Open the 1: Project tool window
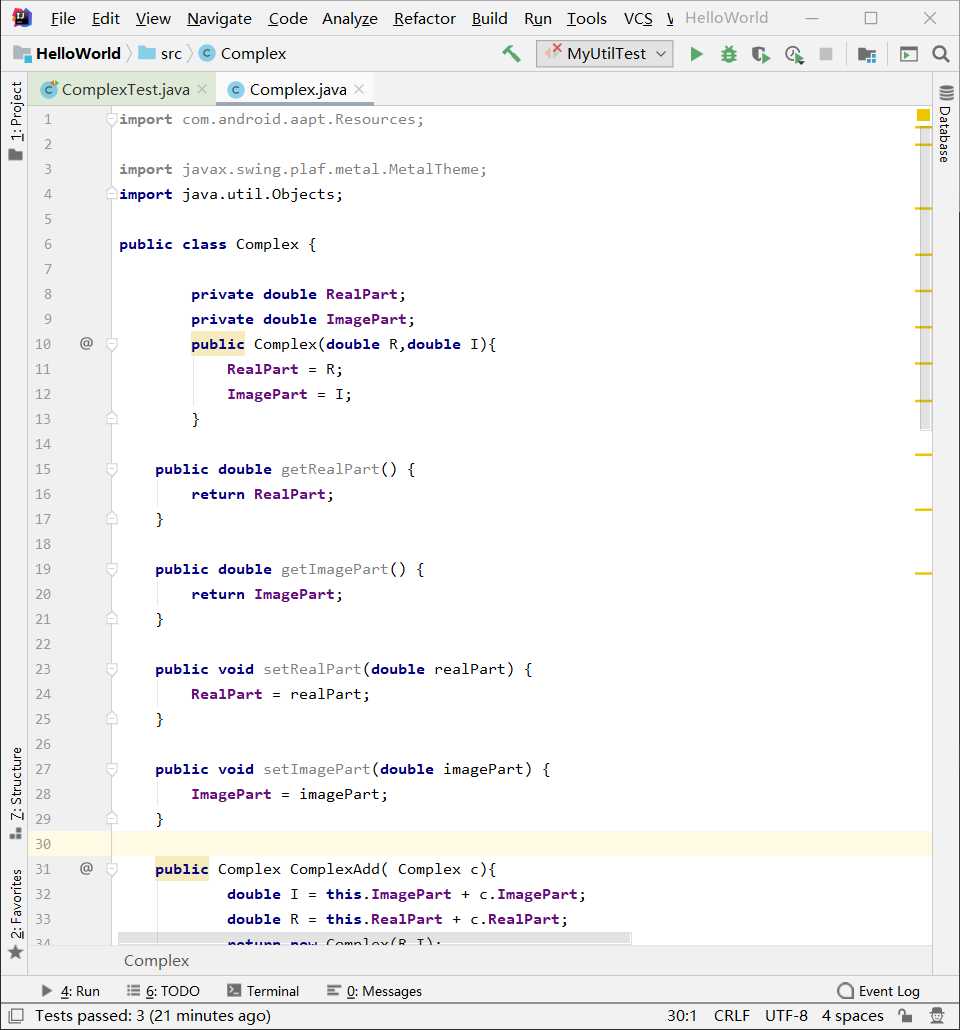This screenshot has height=1030, width=960. (x=16, y=122)
